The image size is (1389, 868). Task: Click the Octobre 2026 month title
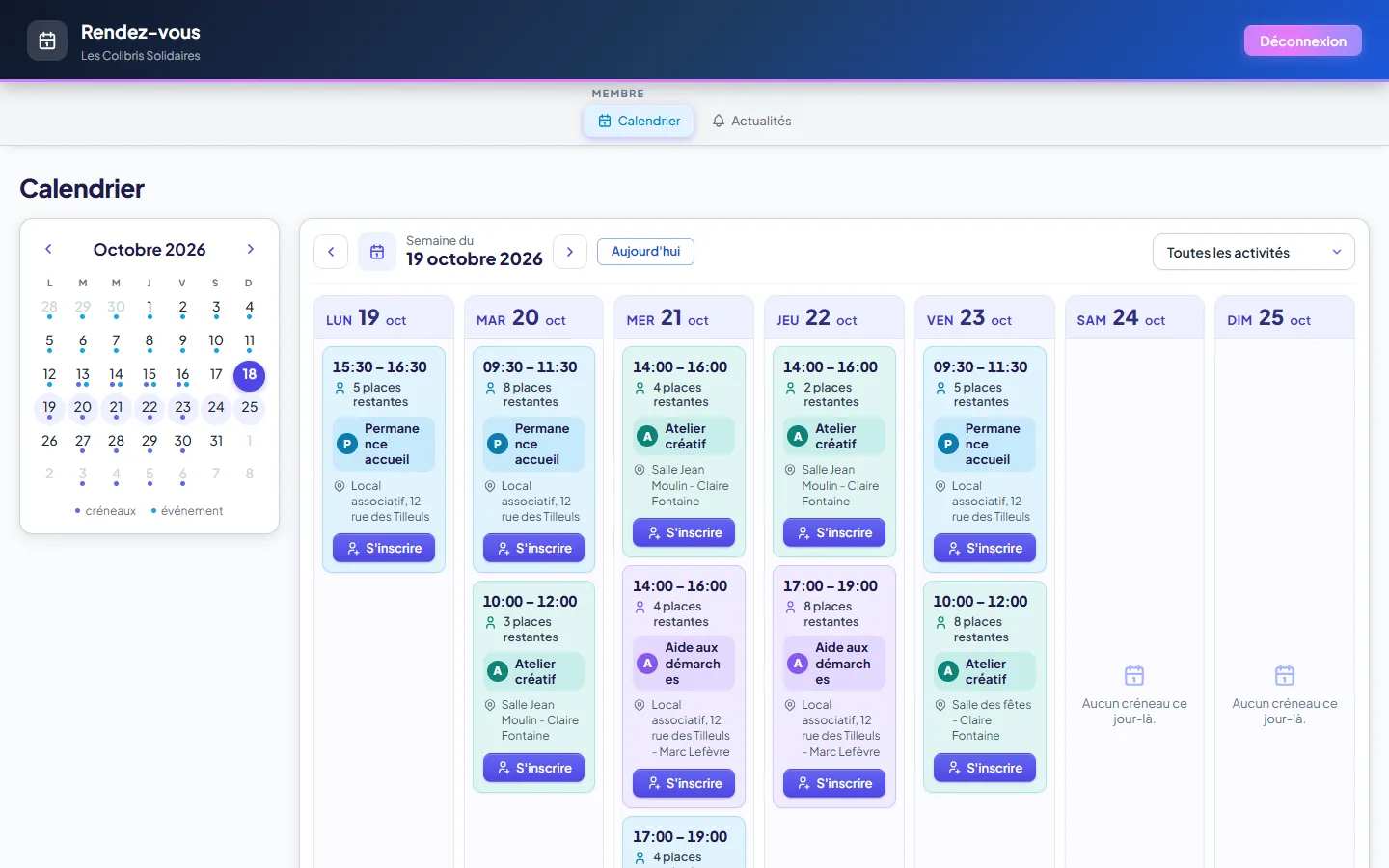click(x=150, y=249)
